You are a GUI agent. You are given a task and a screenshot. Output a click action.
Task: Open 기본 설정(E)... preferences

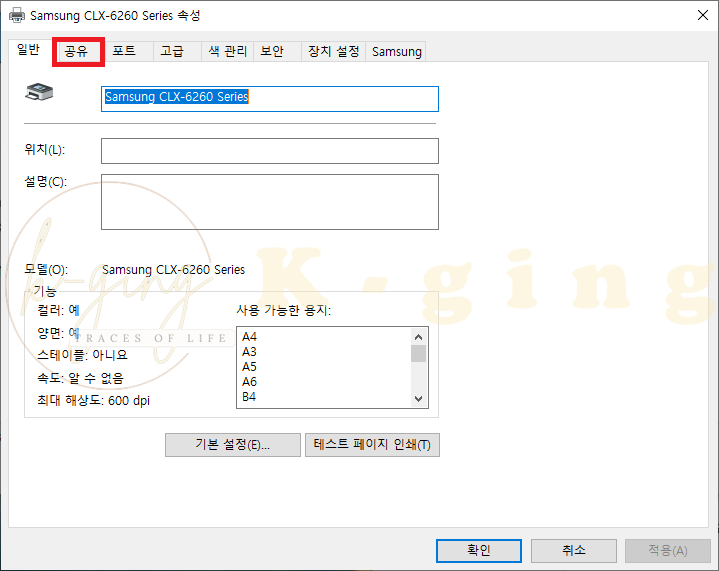coord(232,445)
